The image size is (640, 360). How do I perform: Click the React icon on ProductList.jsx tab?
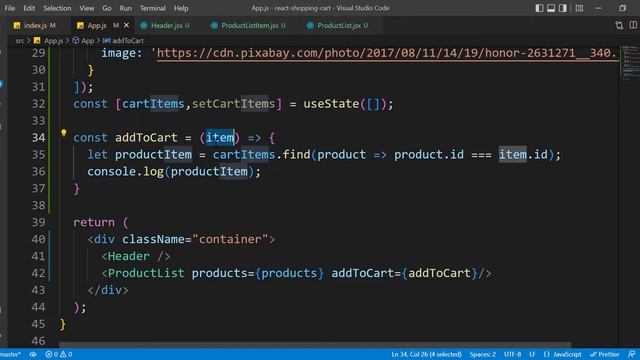[x=310, y=26]
